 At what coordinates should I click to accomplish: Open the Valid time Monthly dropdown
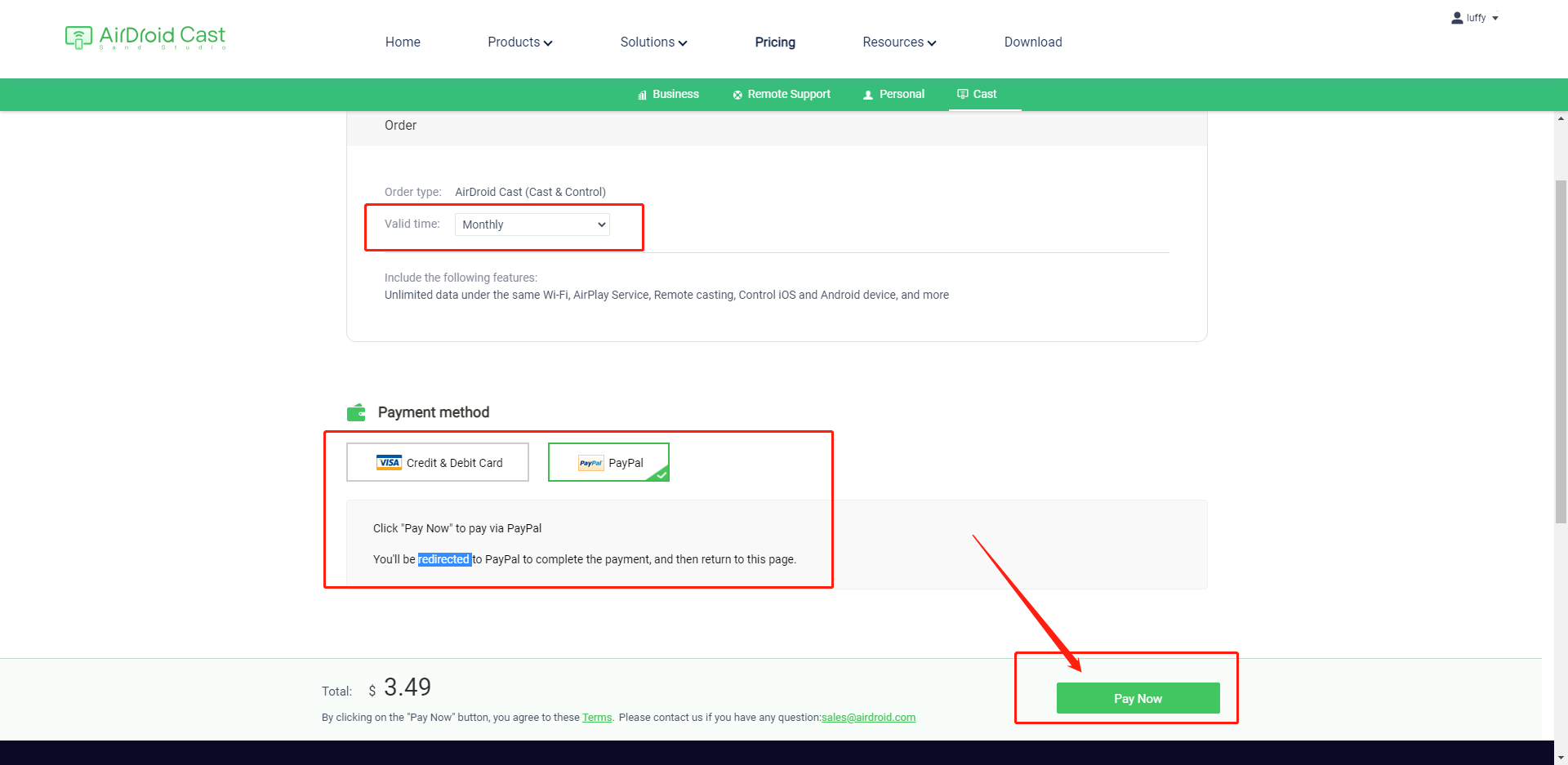(532, 225)
